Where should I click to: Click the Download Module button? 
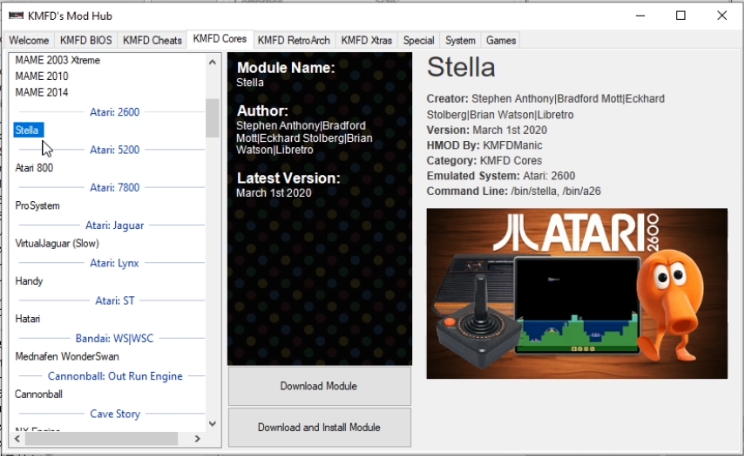coord(319,386)
